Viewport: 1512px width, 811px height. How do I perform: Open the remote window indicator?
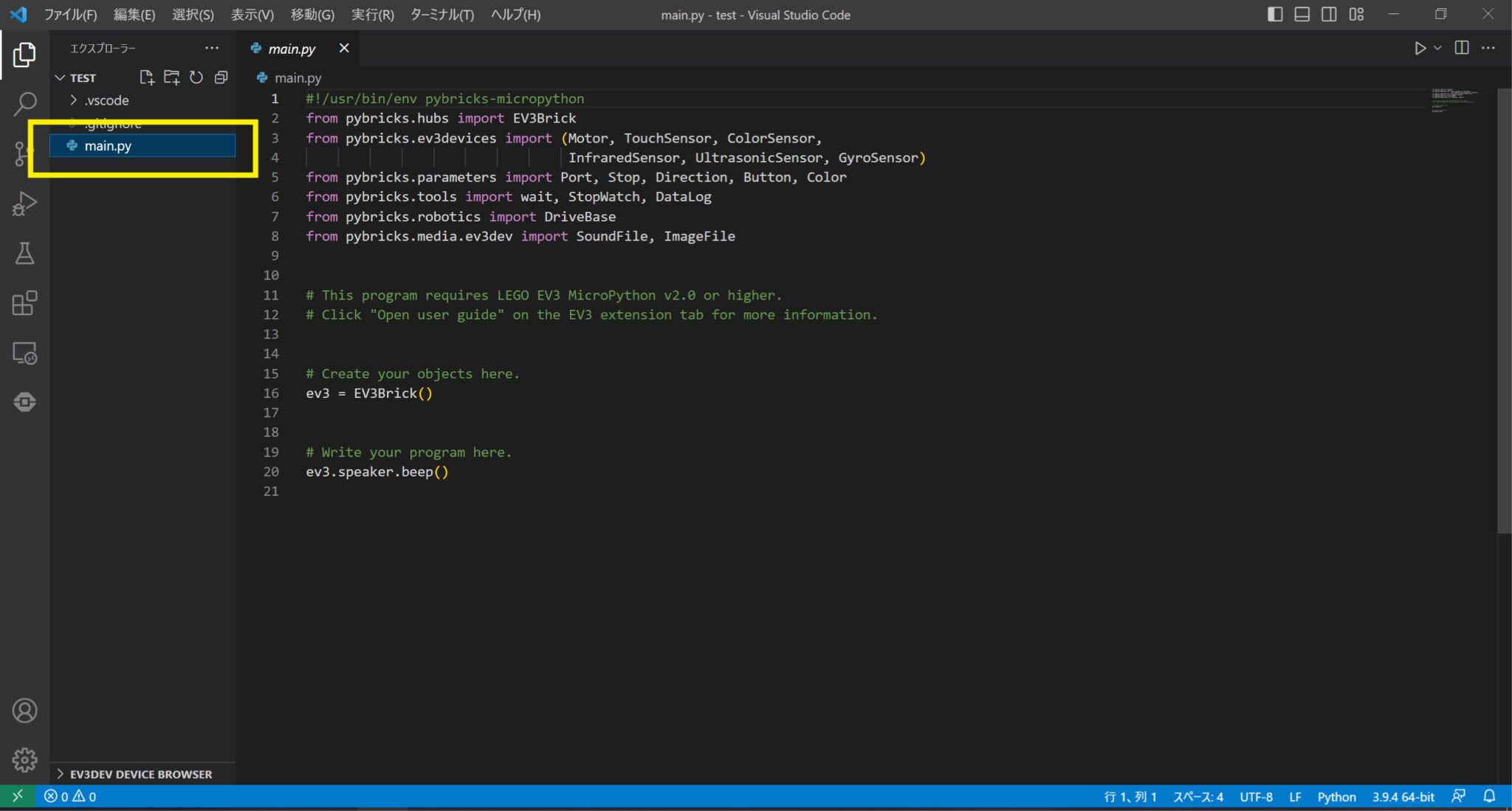click(x=18, y=796)
